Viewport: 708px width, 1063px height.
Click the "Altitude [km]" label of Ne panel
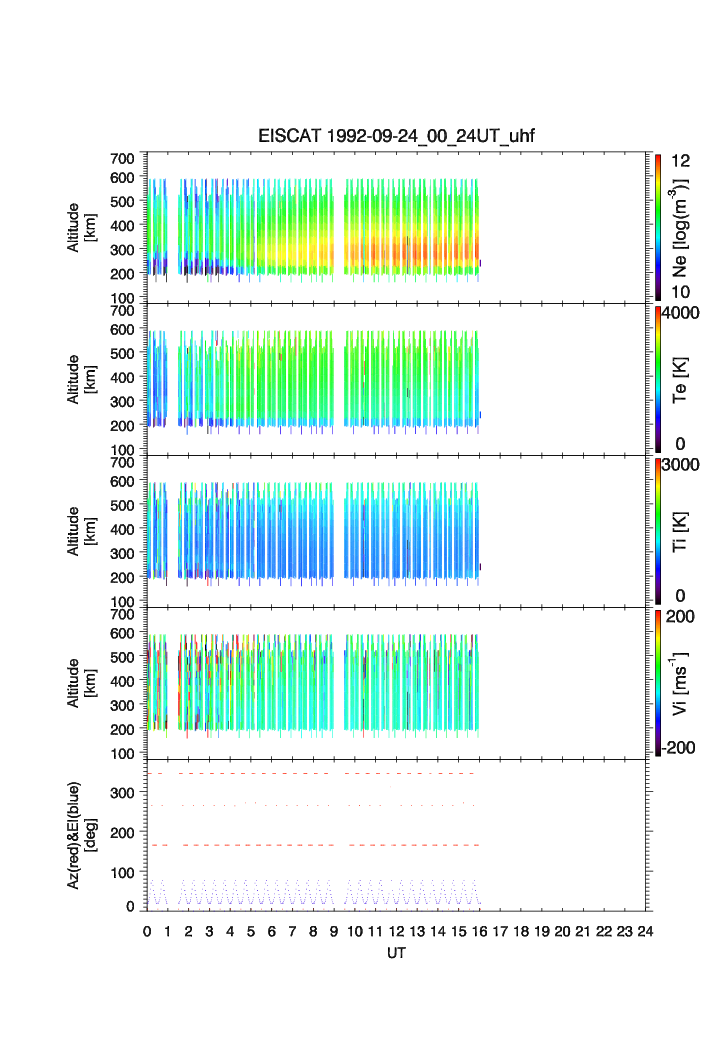click(81, 228)
